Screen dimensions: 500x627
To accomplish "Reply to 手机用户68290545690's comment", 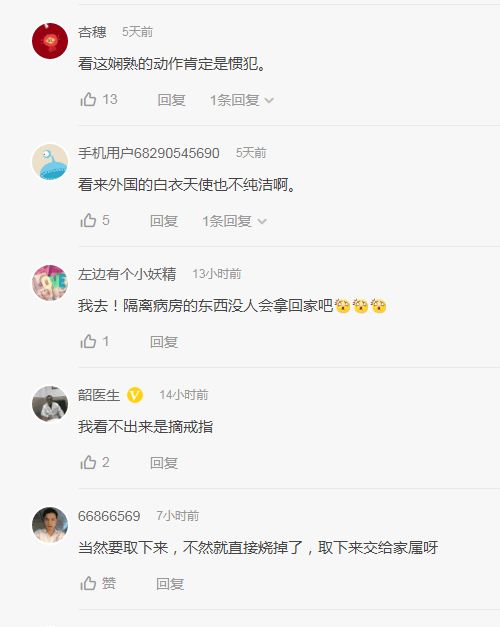I will 164,221.
